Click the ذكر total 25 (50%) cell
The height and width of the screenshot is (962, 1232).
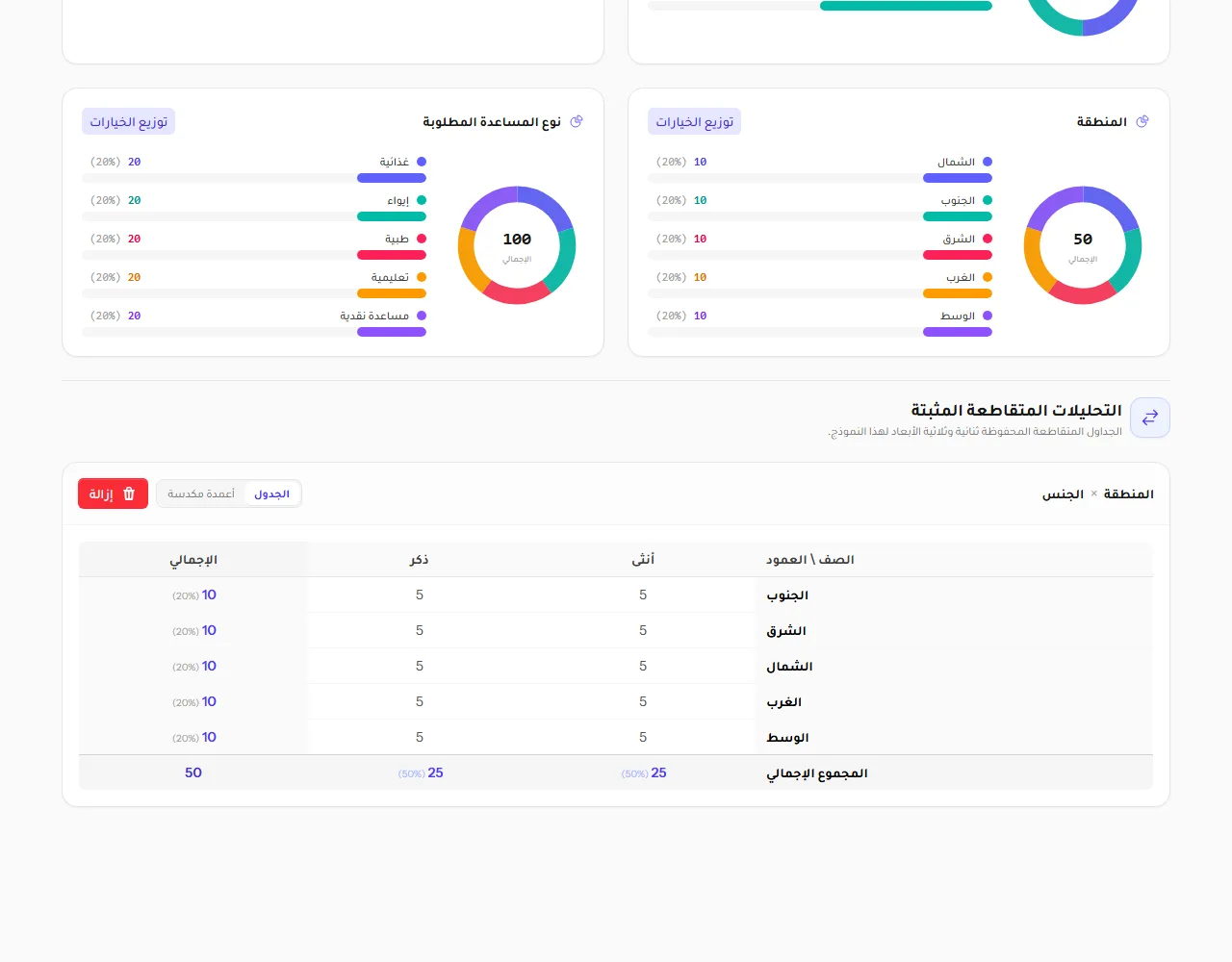[421, 772]
